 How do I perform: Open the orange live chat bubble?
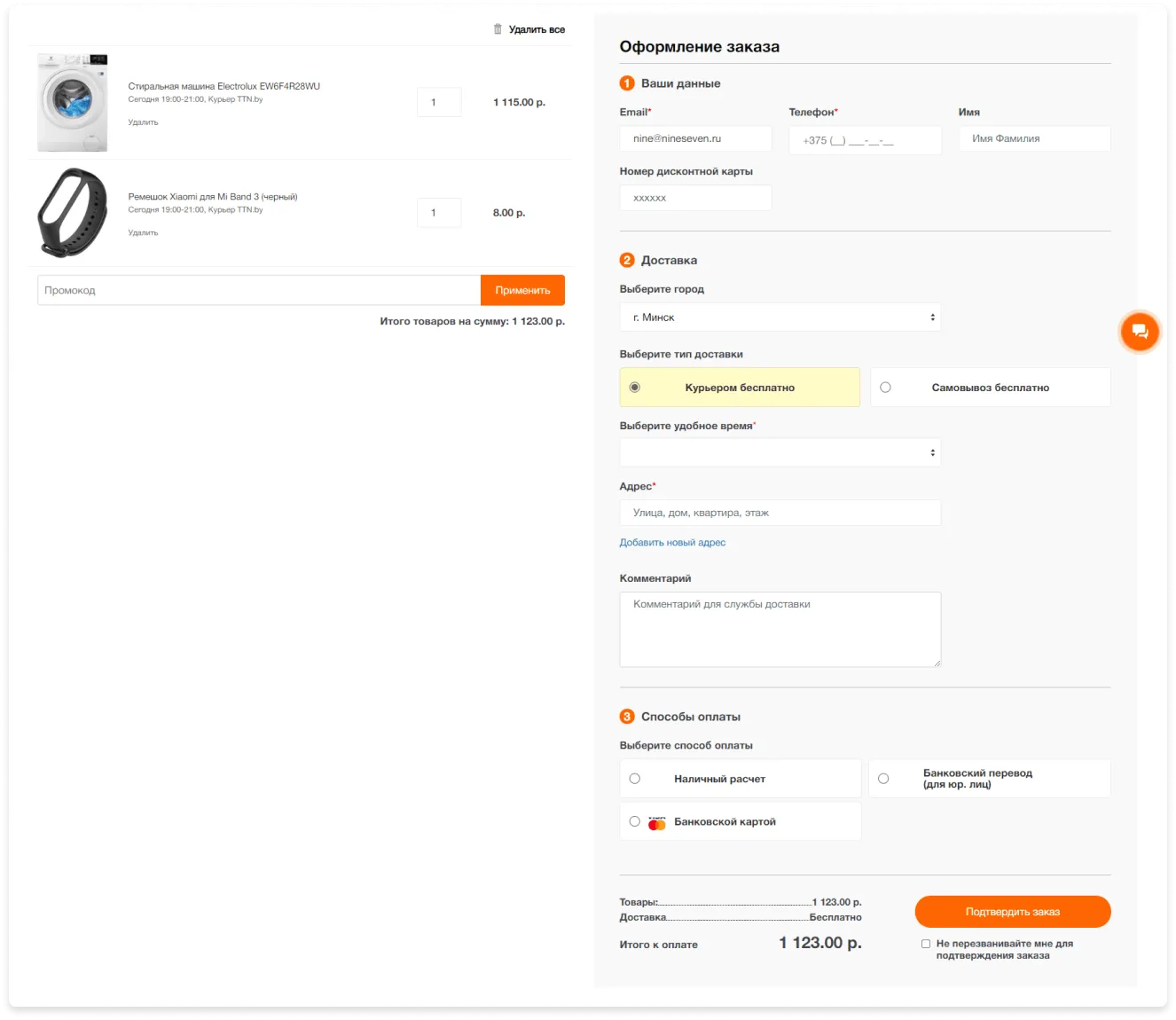(x=1140, y=332)
